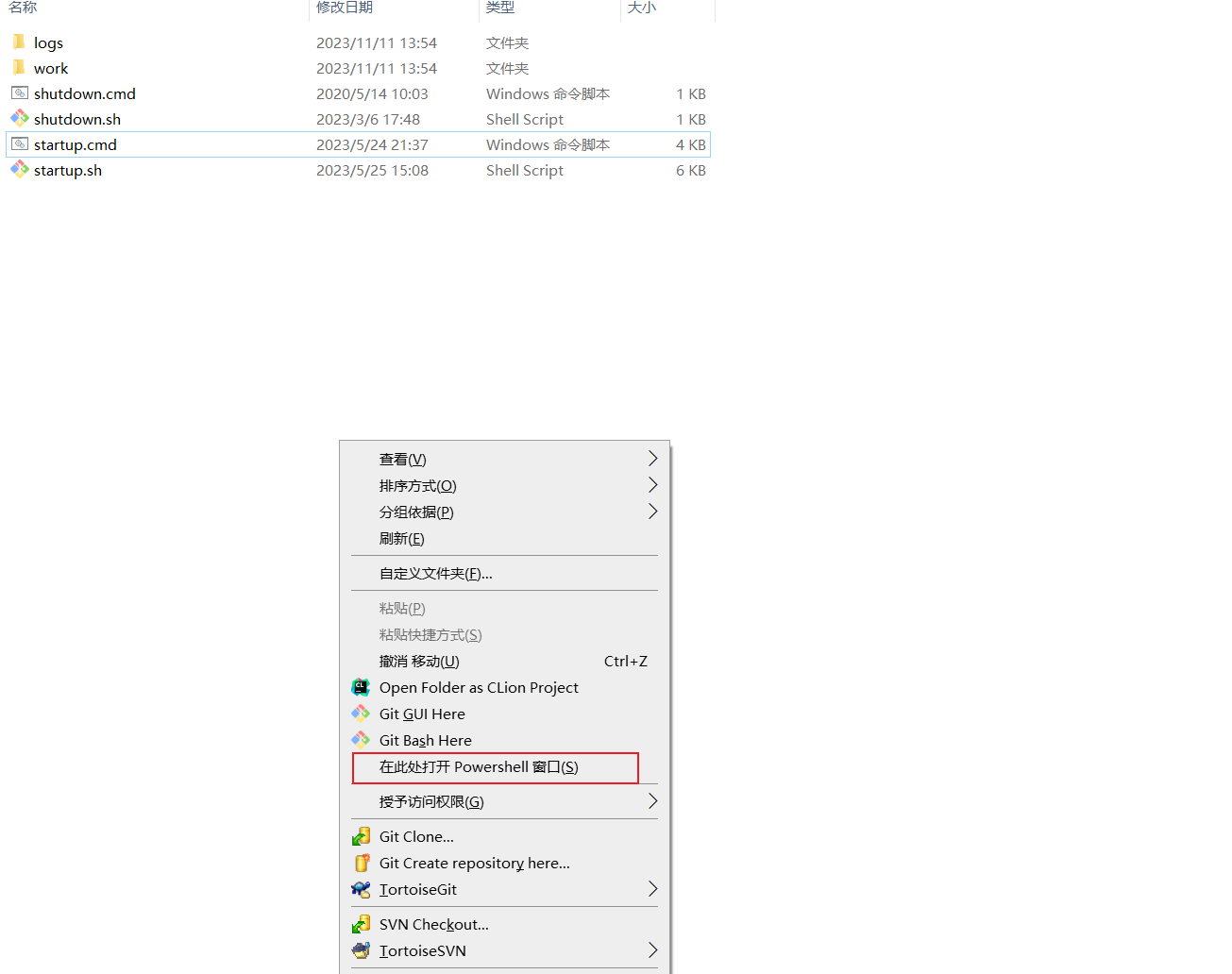Click the TortoiseSVN icon
The image size is (1232, 974).
[361, 950]
